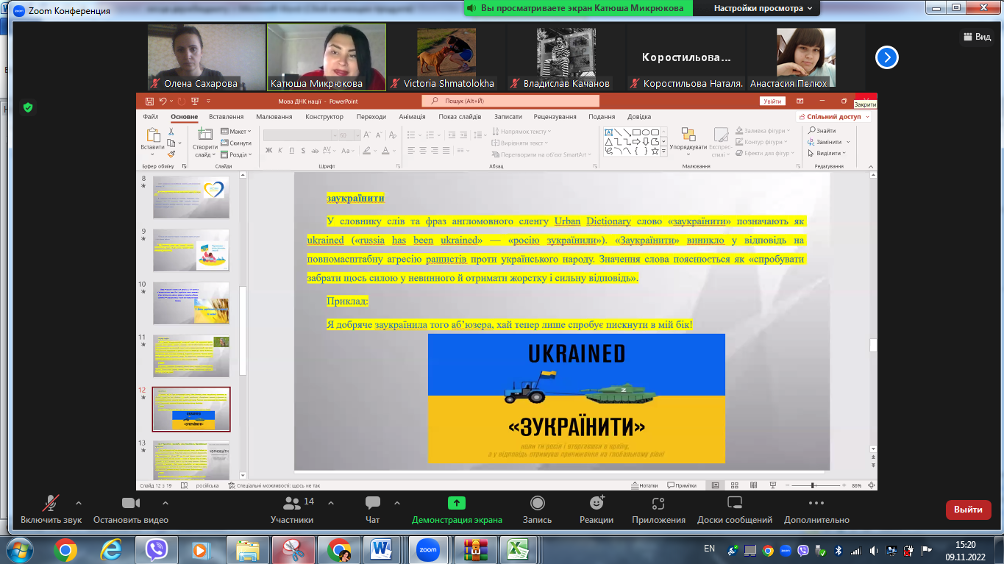This screenshot has height=564, width=1004.
Task: Show next participants with the blue arrow
Action: tap(886, 57)
